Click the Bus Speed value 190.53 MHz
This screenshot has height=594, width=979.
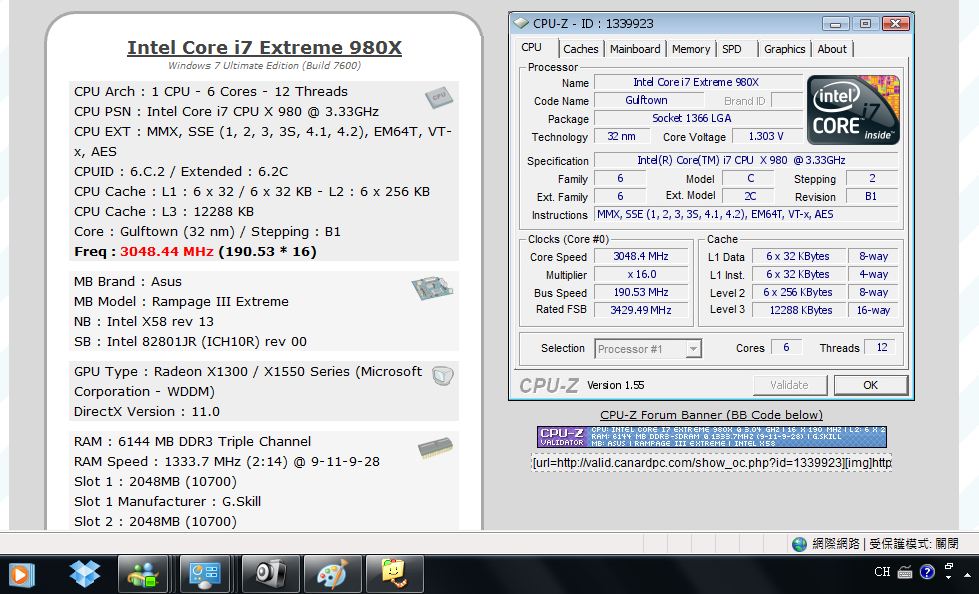pos(641,292)
